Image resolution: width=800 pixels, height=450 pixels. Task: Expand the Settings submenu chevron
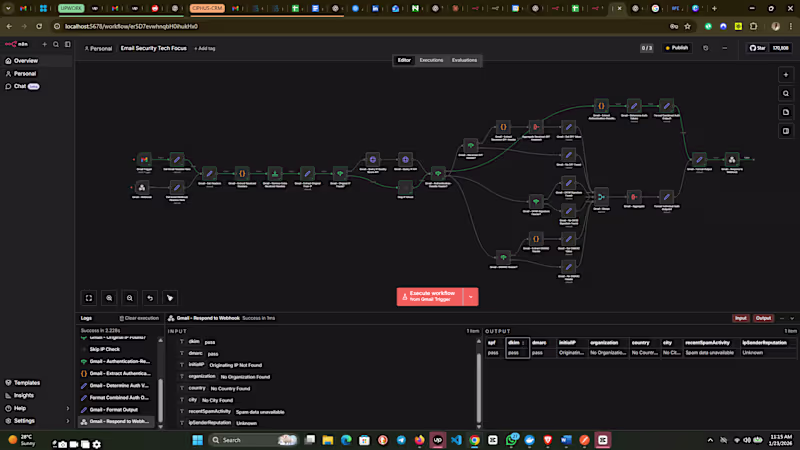coord(68,421)
